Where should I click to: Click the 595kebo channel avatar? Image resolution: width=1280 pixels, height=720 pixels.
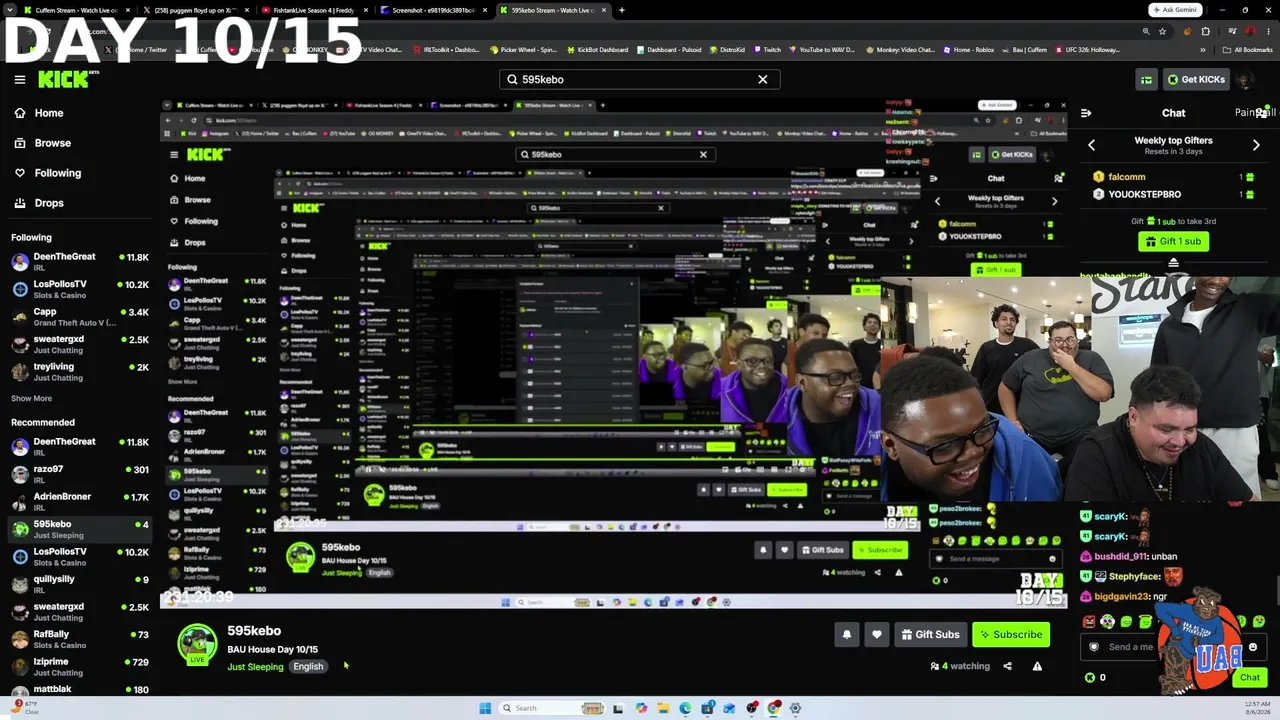pyautogui.click(x=197, y=645)
